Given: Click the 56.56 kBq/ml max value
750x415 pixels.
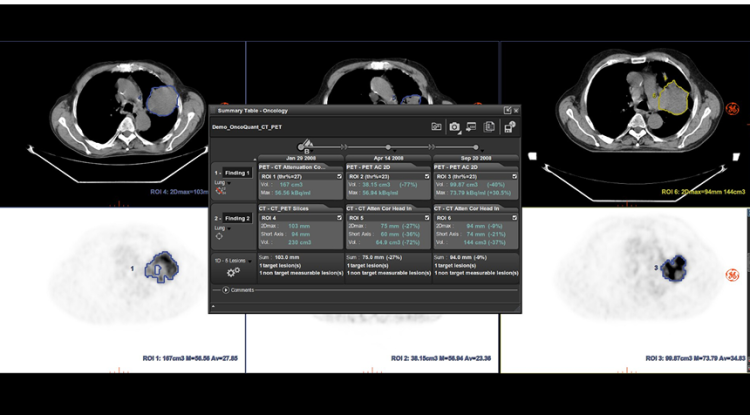Looking at the screenshot, I should (x=293, y=193).
